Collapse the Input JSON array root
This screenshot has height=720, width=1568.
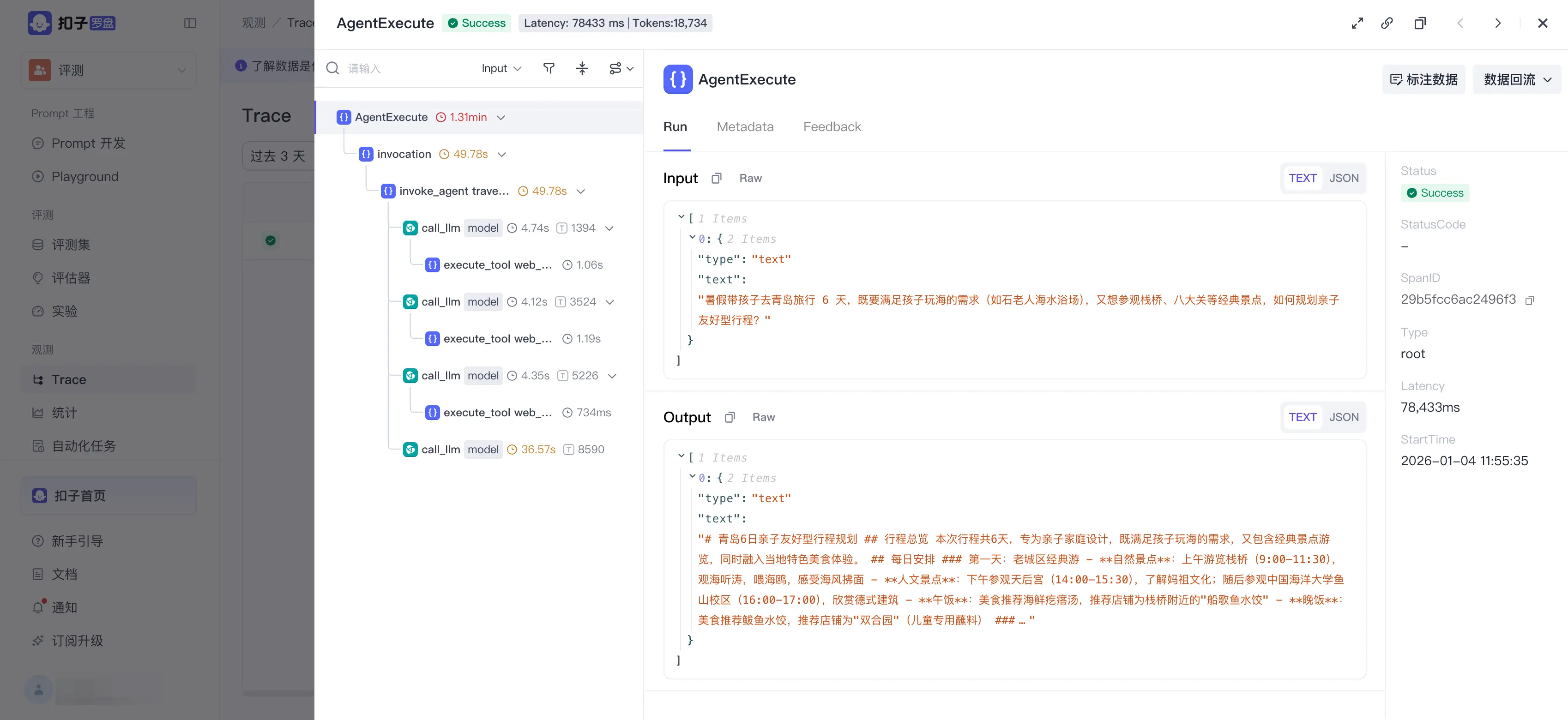click(681, 216)
